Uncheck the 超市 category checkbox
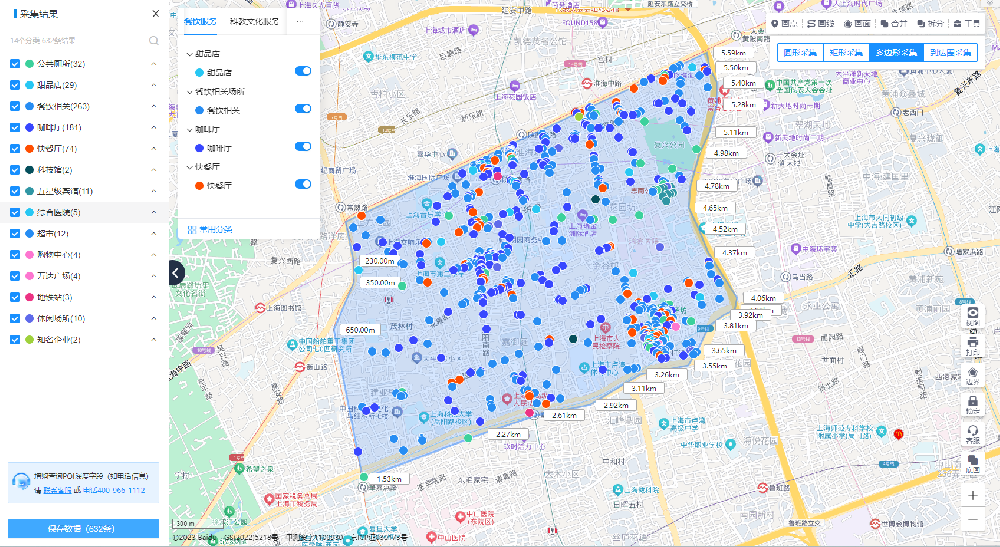This screenshot has width=1000, height=547. [x=15, y=233]
